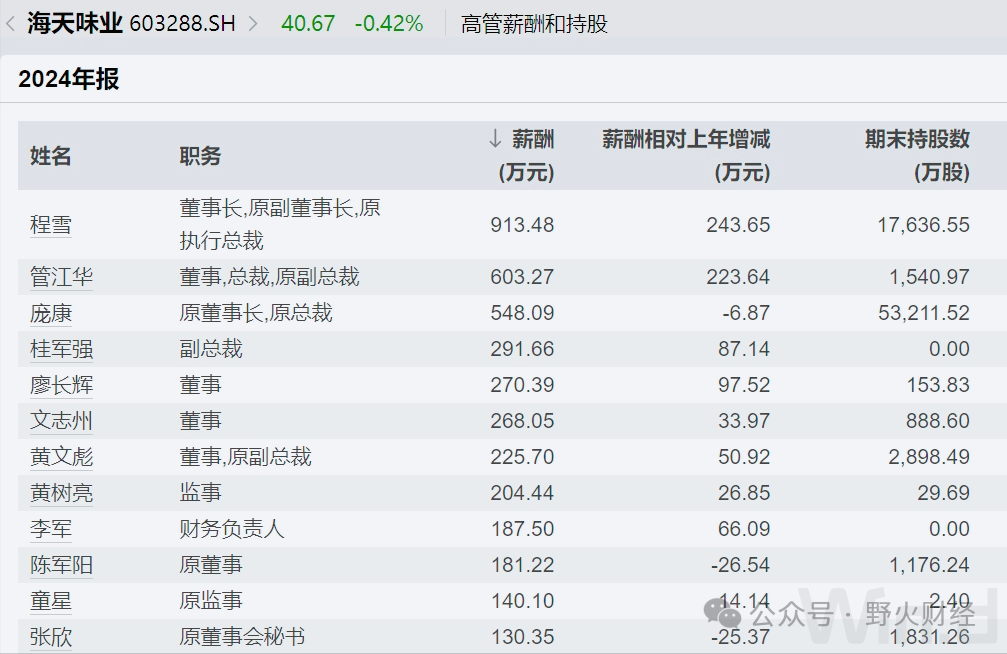This screenshot has height=654, width=1007.
Task: Open profile of 程雪
Action: 51,225
